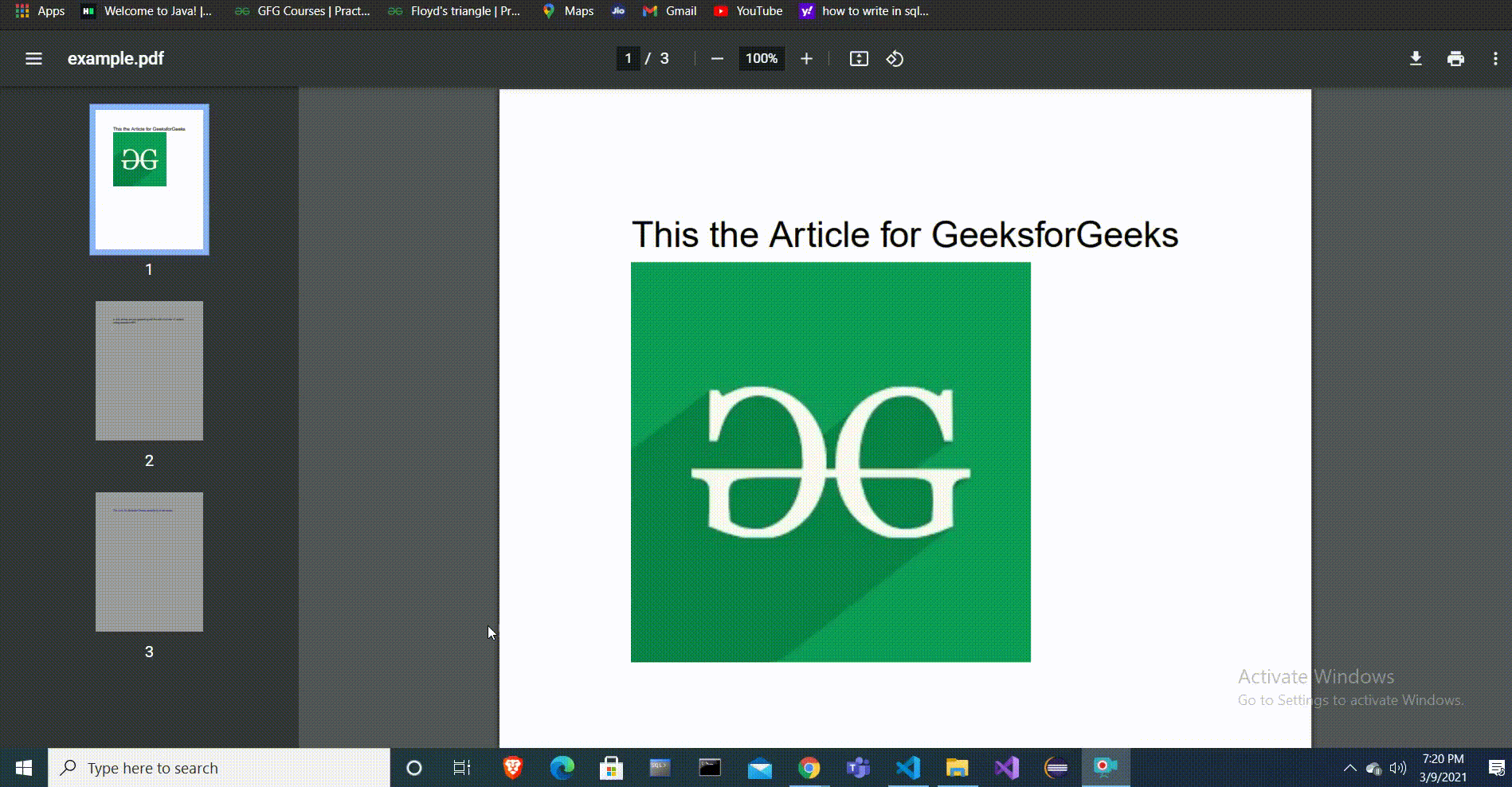
Task: Open the Apps bookmarks launcher
Action: coord(40,11)
